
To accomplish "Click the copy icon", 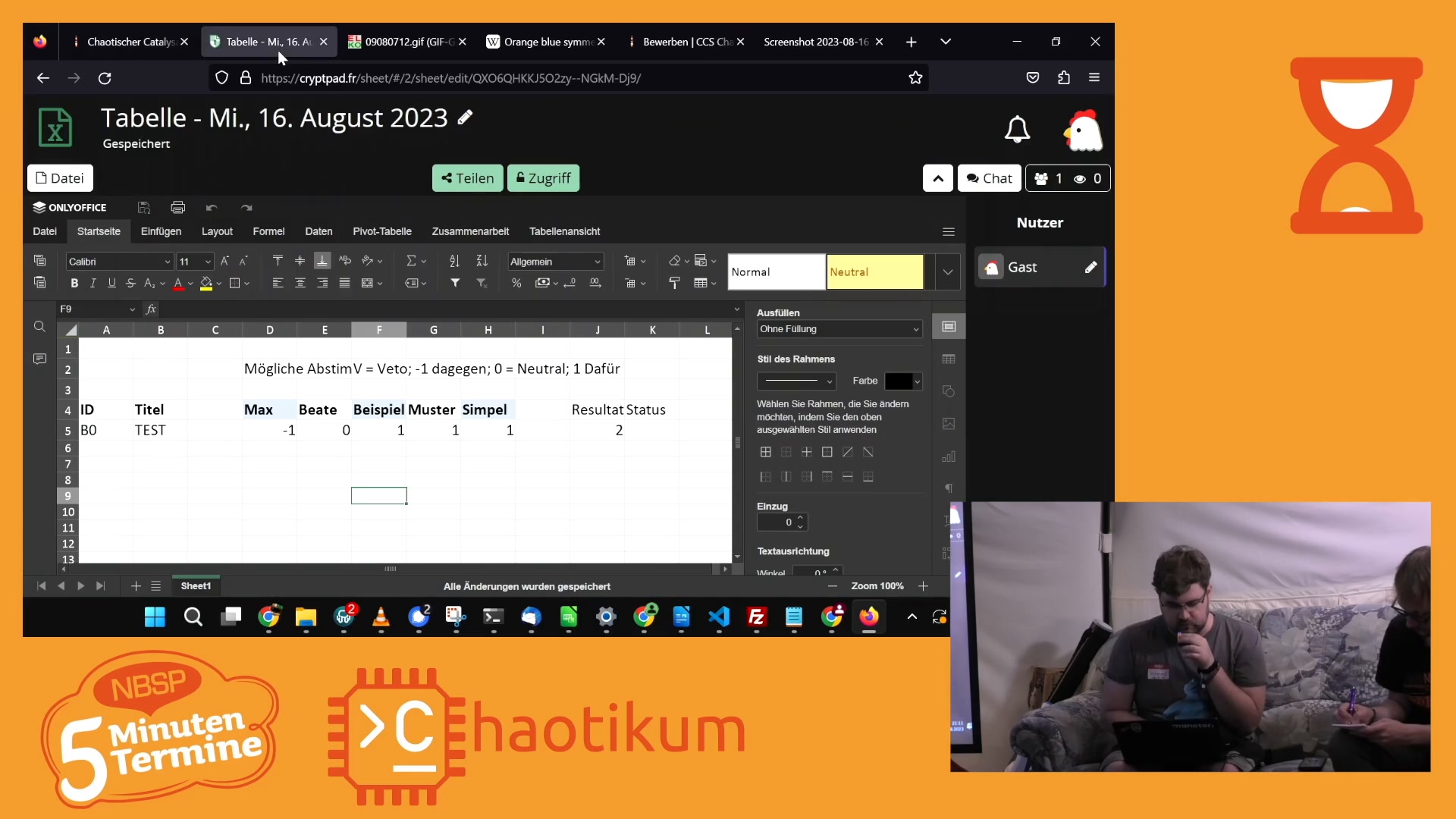I will 39,261.
